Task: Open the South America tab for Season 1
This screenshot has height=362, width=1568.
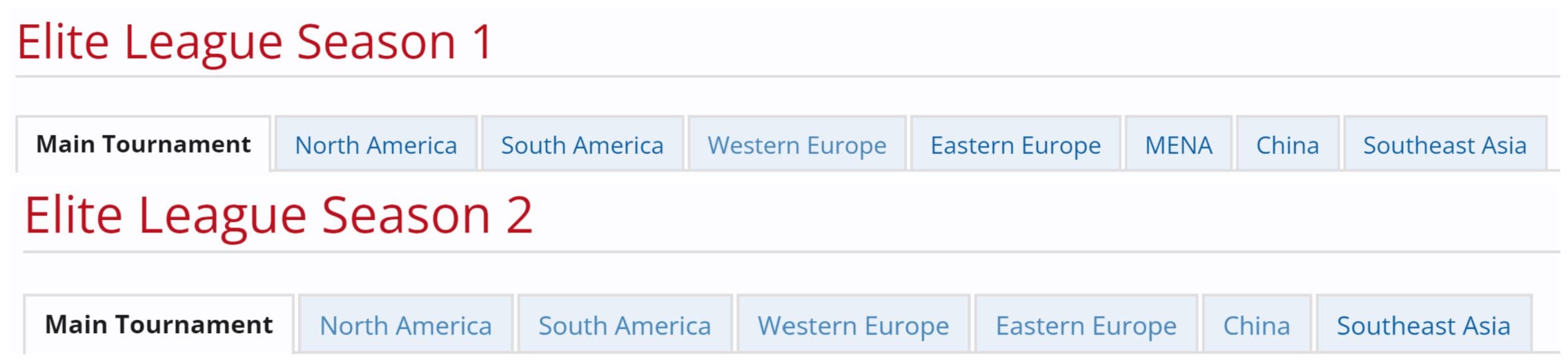Action: [x=582, y=145]
